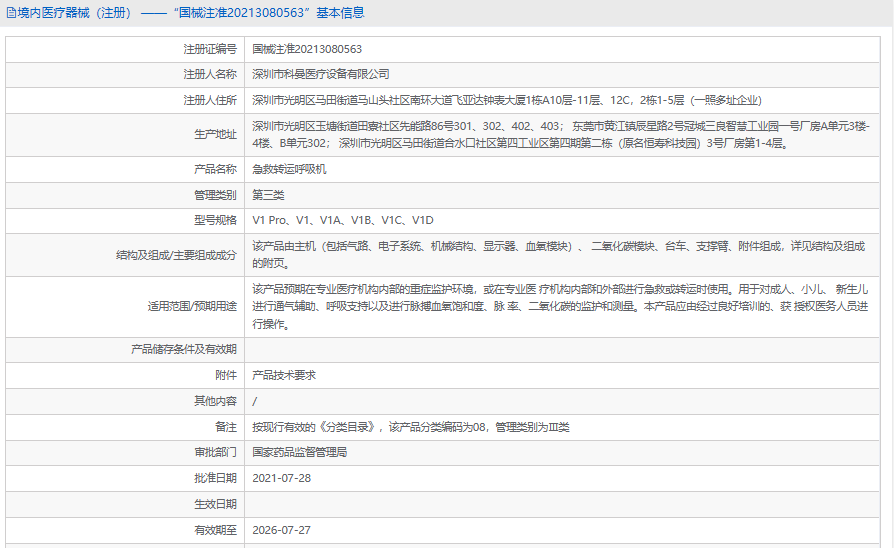Click approval department 国家药品监督管理局
Viewport: 894px width, 548px height.
299,453
